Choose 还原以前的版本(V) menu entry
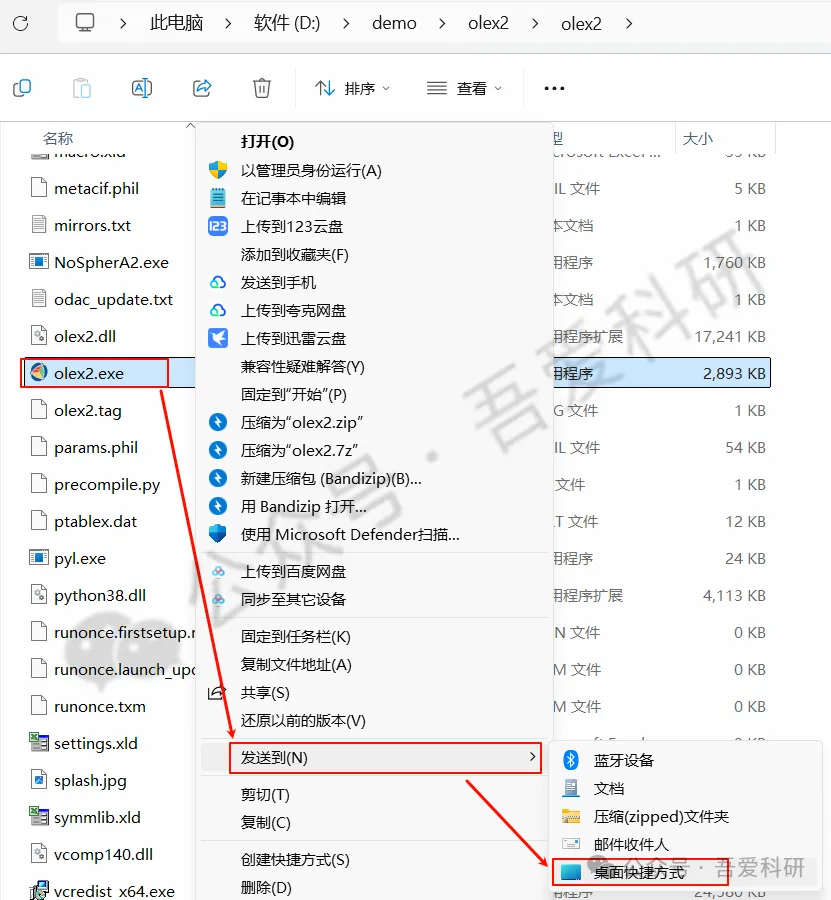Screen dimensions: 831x900 click(303, 721)
